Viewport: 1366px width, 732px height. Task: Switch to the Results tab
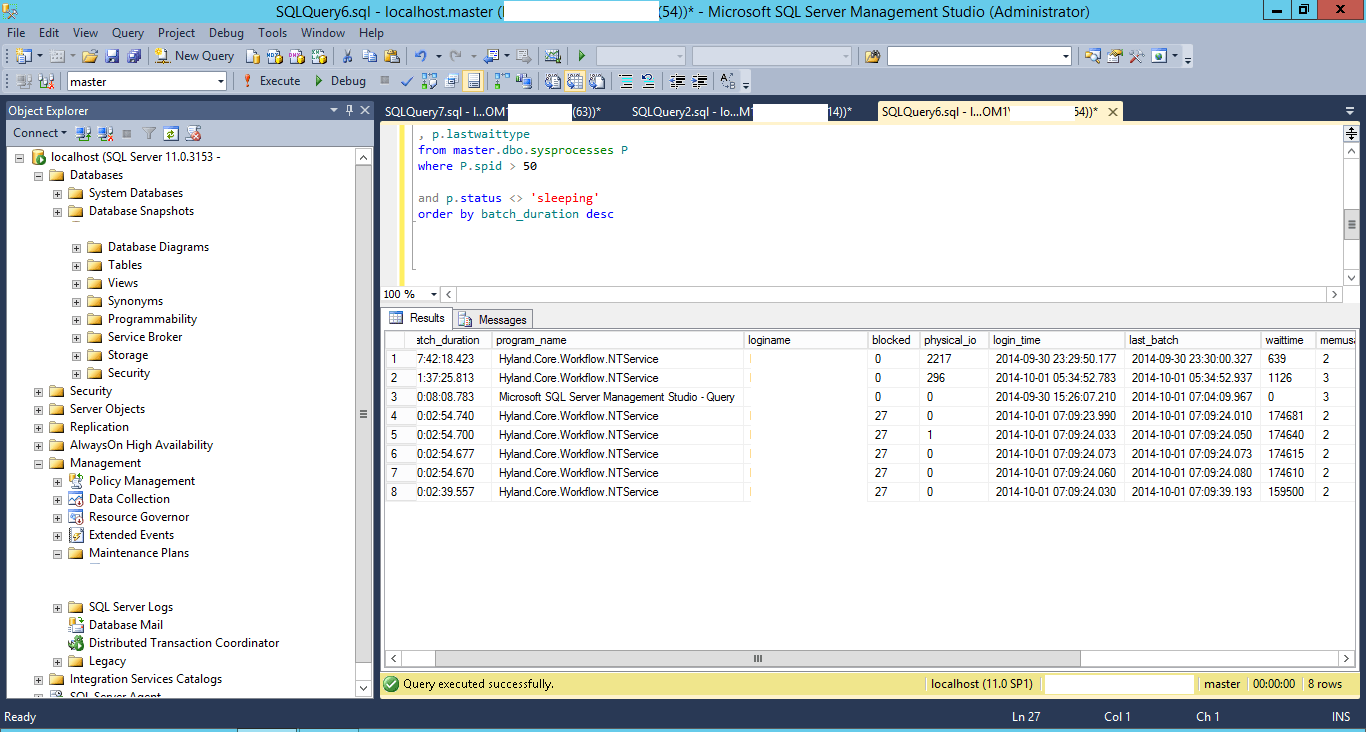[x=418, y=318]
